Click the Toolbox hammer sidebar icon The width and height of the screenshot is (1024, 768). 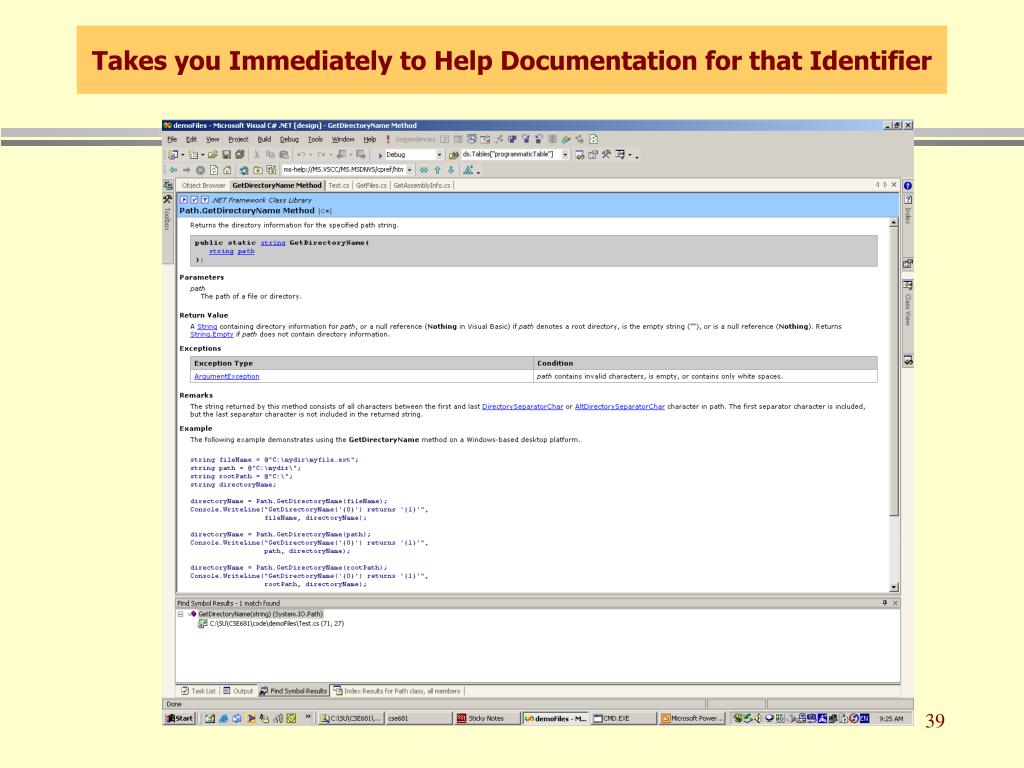[x=167, y=200]
